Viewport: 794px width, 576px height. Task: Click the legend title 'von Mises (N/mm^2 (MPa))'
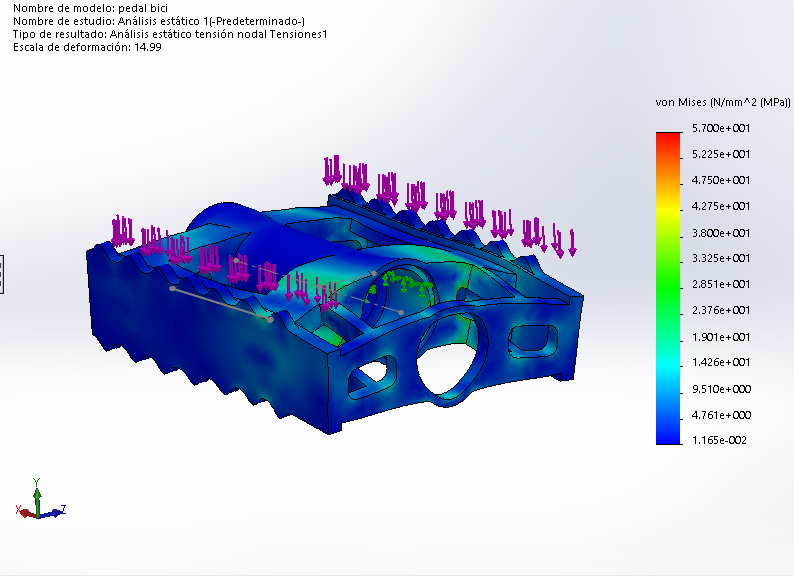click(x=723, y=102)
